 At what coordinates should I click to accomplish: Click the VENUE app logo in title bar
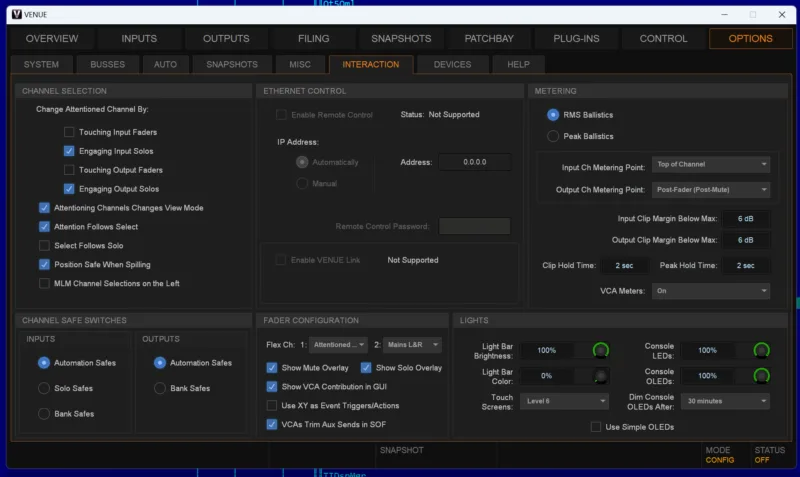17,14
